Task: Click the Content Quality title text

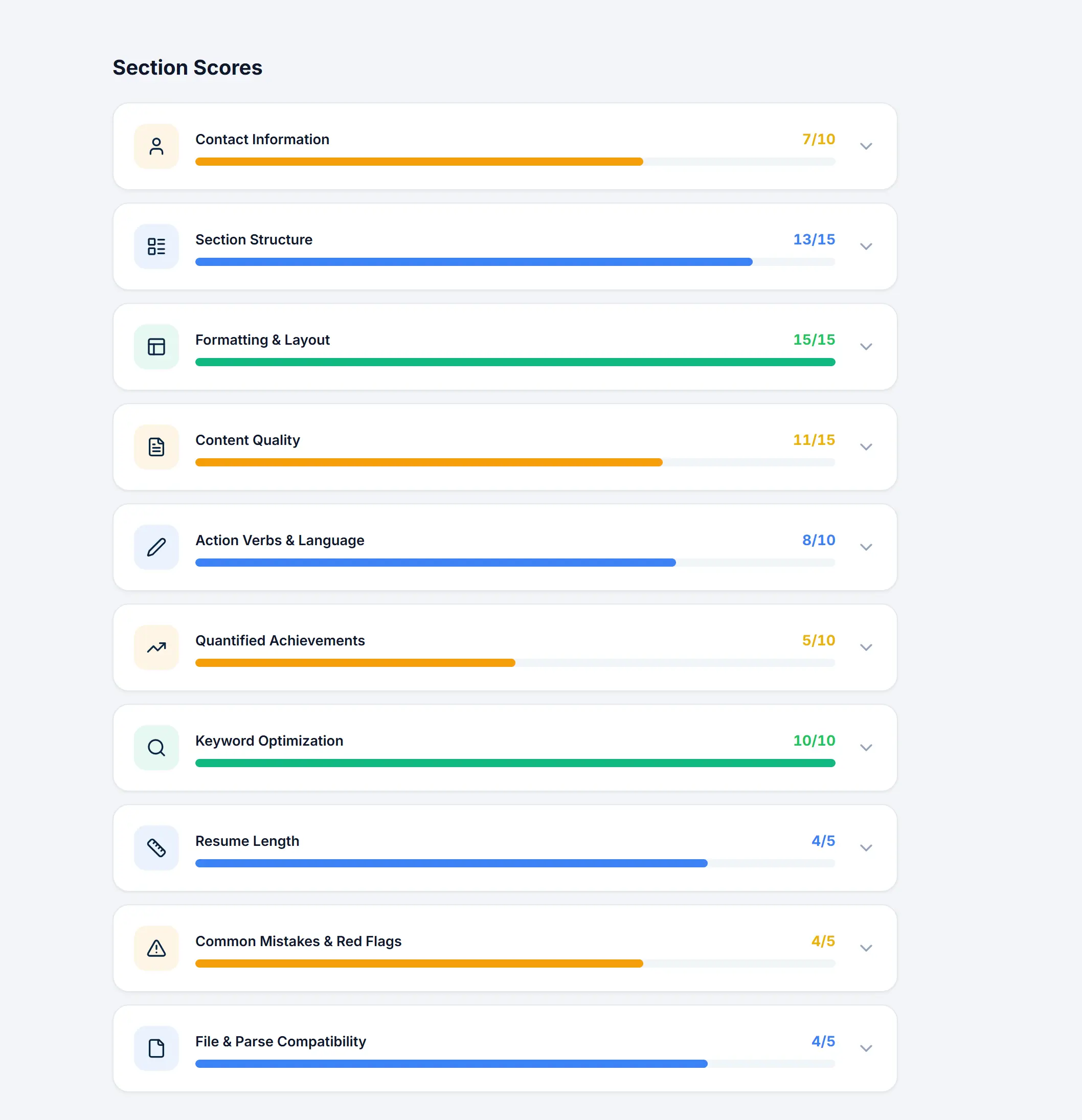Action: pyautogui.click(x=247, y=440)
